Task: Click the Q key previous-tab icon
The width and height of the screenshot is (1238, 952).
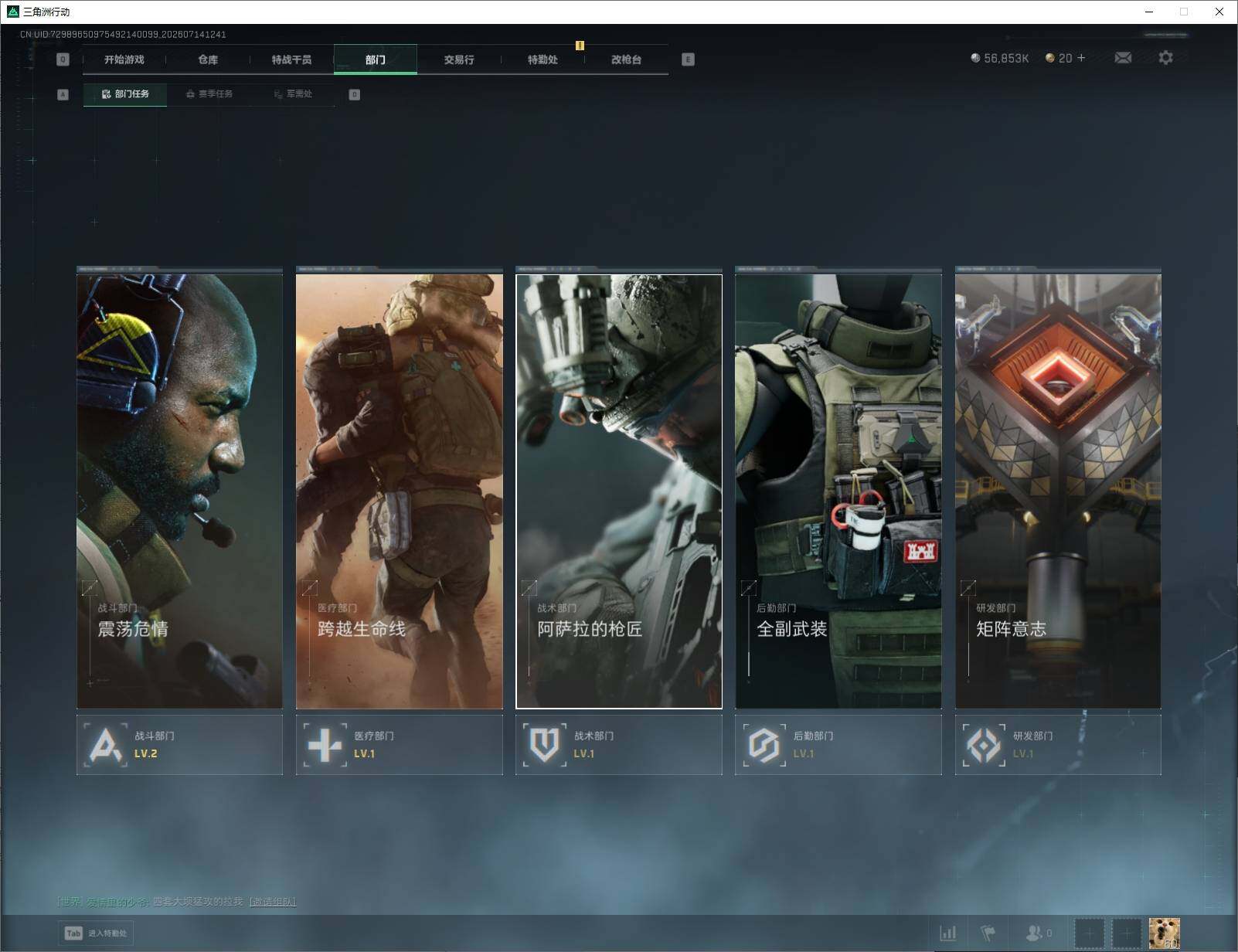Action: pyautogui.click(x=63, y=59)
